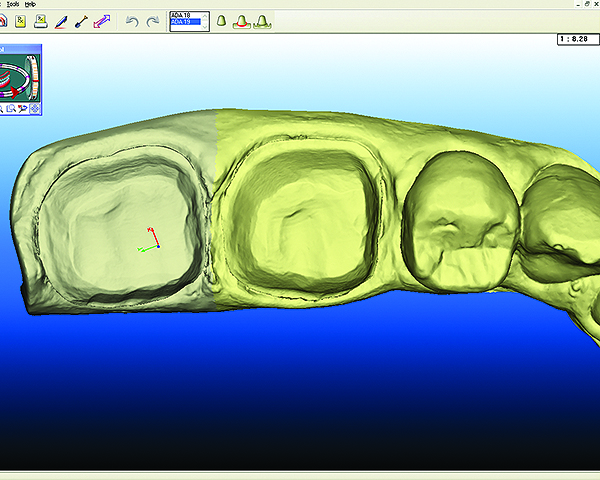The height and width of the screenshot is (480, 600).
Task: Click the yellow document icon in the toolbar
Action: (22, 21)
